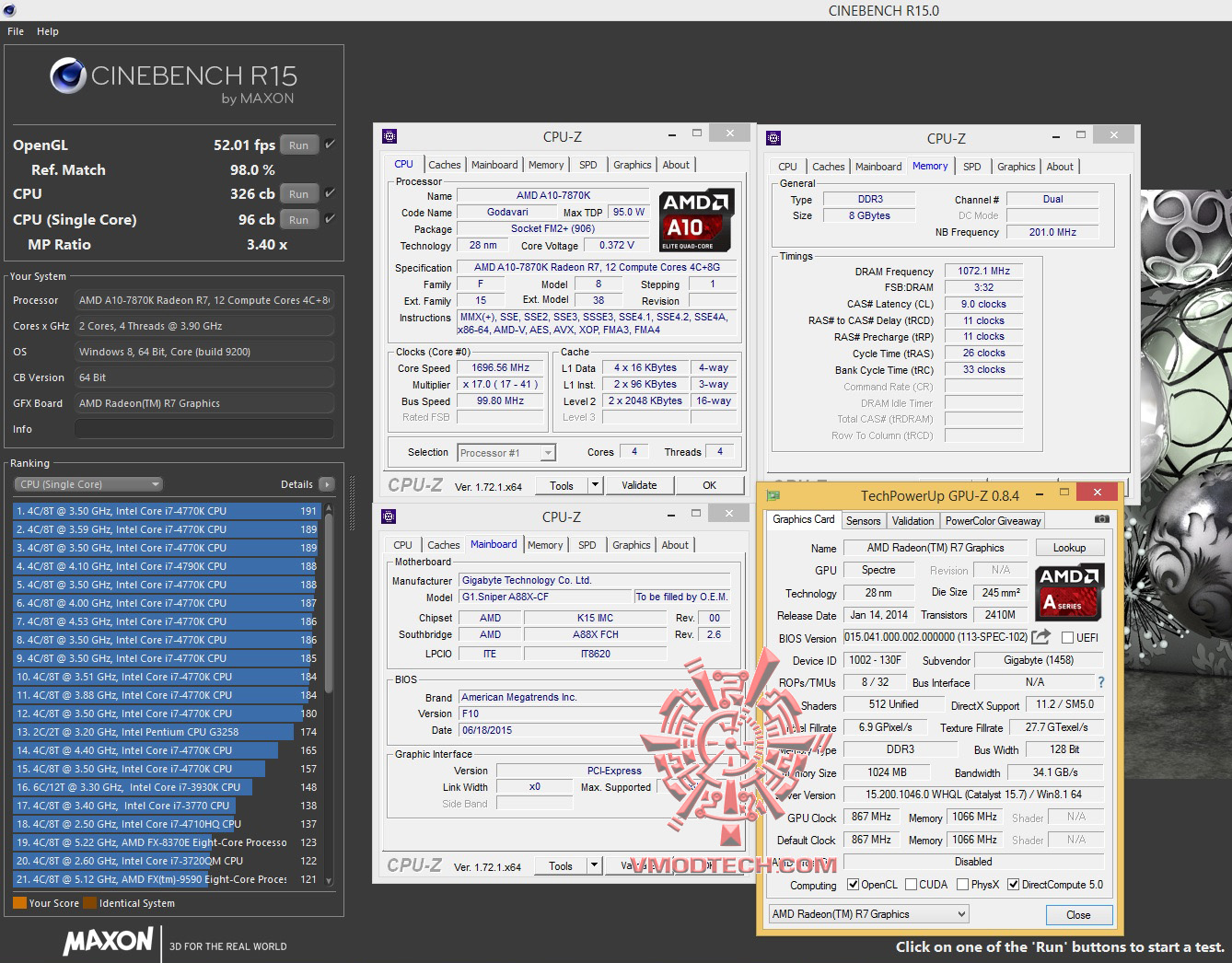Click the title-bar icon of the CPU-Z window showing the CPU tab
Screen dimensions: 1232x963
pyautogui.click(x=389, y=136)
